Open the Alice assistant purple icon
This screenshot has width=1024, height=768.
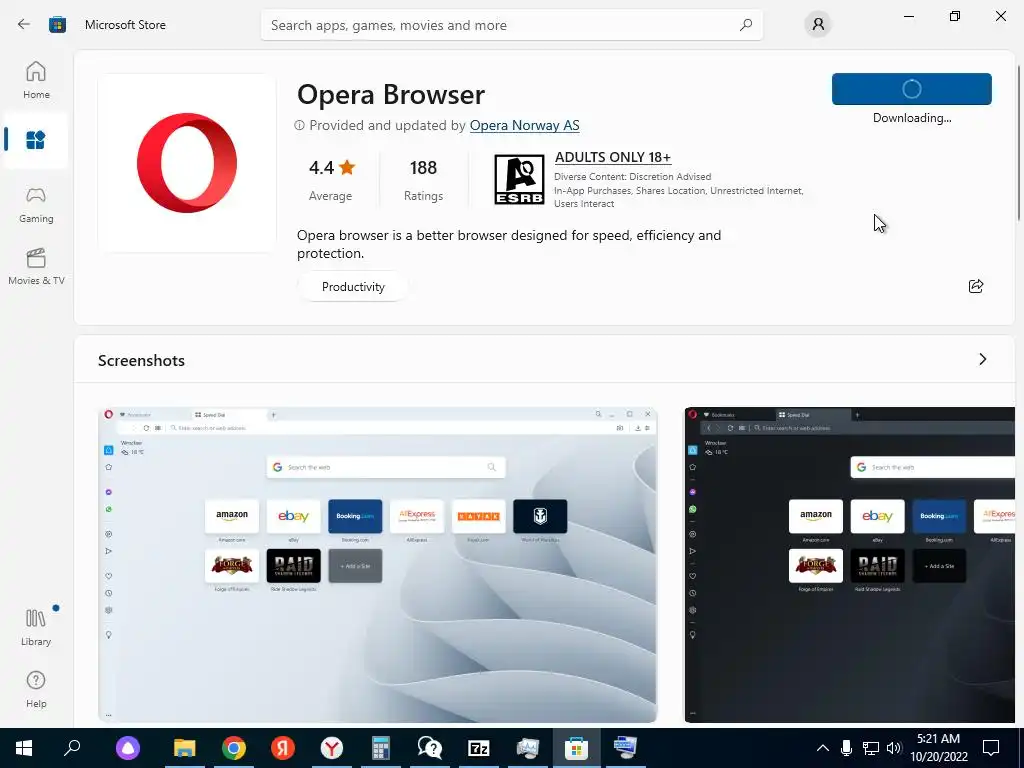128,748
